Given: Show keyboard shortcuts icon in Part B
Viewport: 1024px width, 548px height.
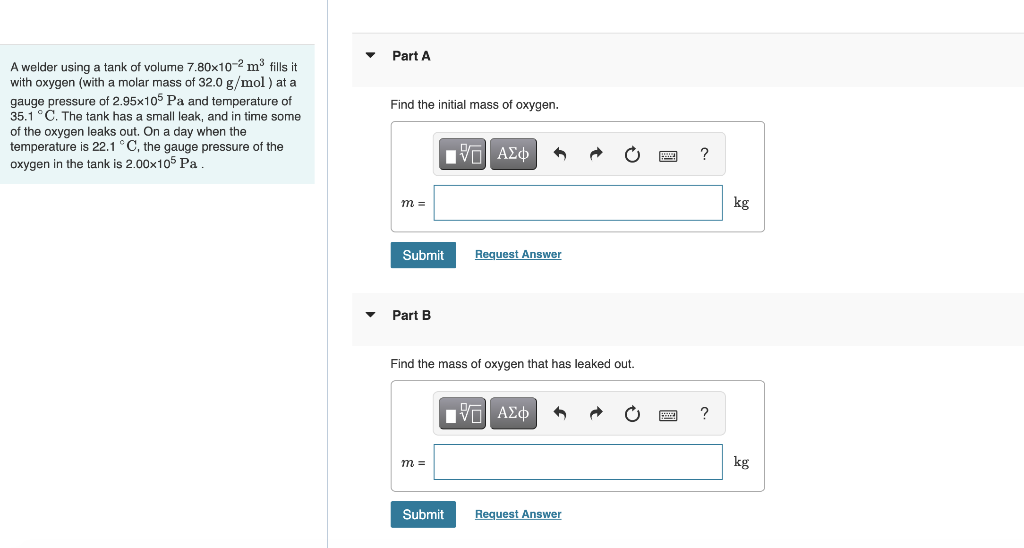Looking at the screenshot, I should pyautogui.click(x=668, y=415).
